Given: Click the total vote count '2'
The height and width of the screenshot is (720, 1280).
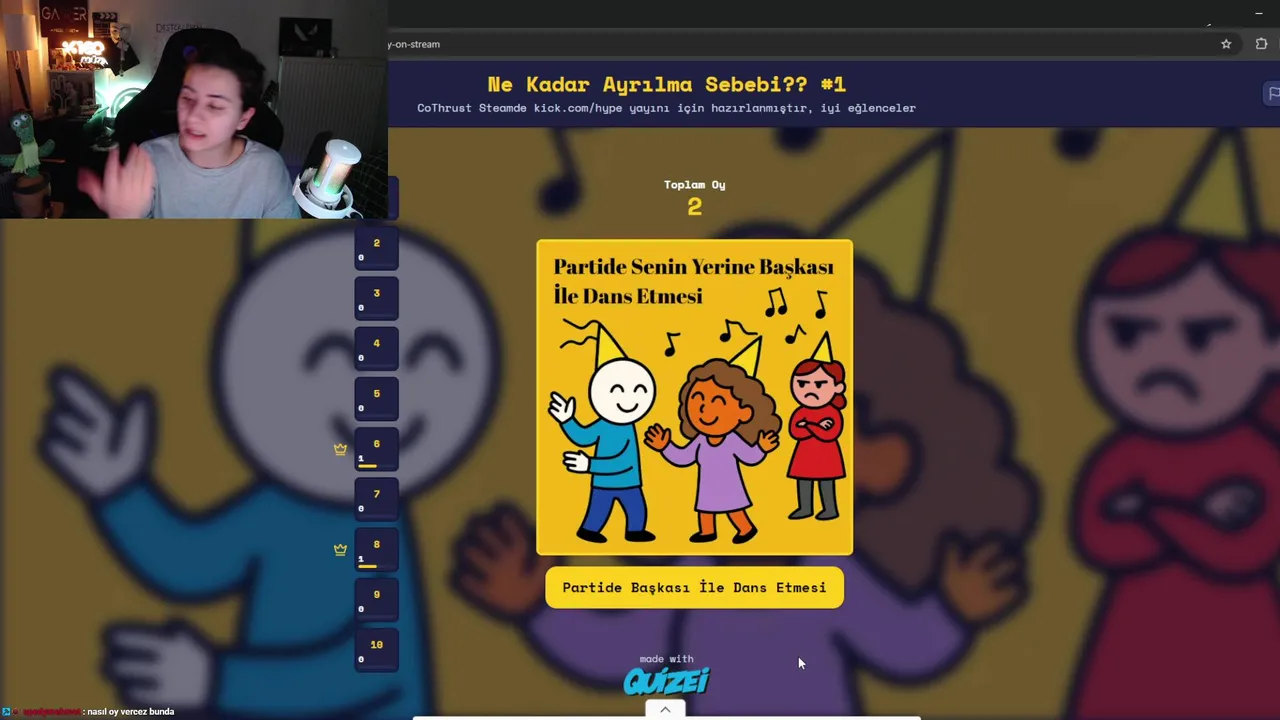Looking at the screenshot, I should click(695, 207).
